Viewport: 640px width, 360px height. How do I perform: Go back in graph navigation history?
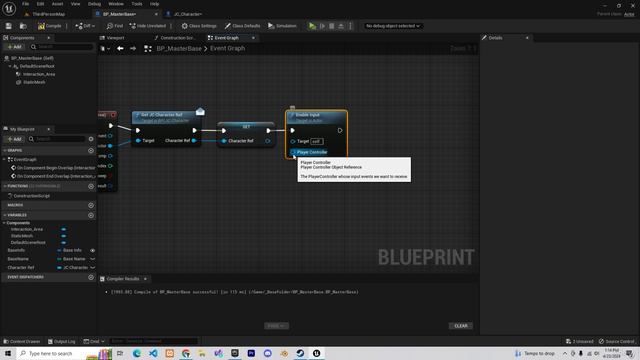[120, 48]
